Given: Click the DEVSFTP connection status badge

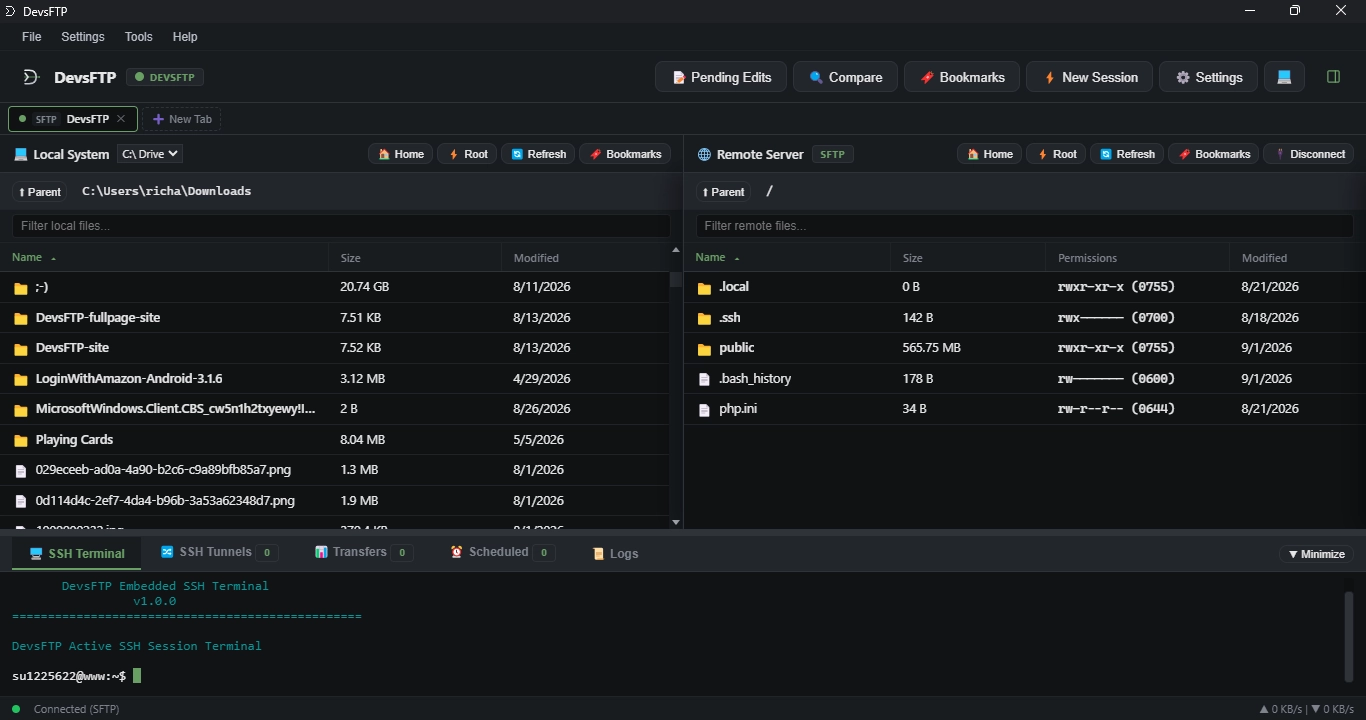Looking at the screenshot, I should (x=166, y=77).
